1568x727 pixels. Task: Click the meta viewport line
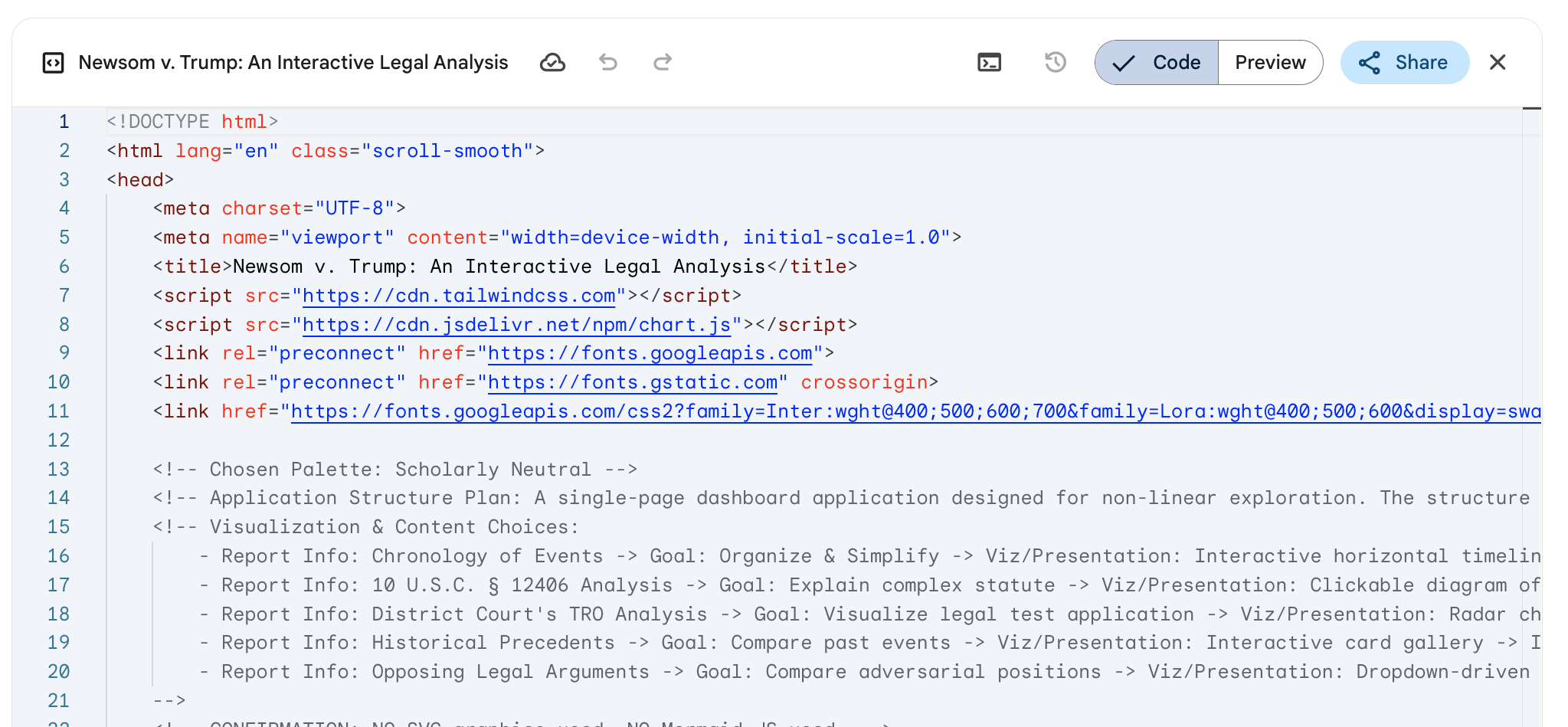(557, 237)
